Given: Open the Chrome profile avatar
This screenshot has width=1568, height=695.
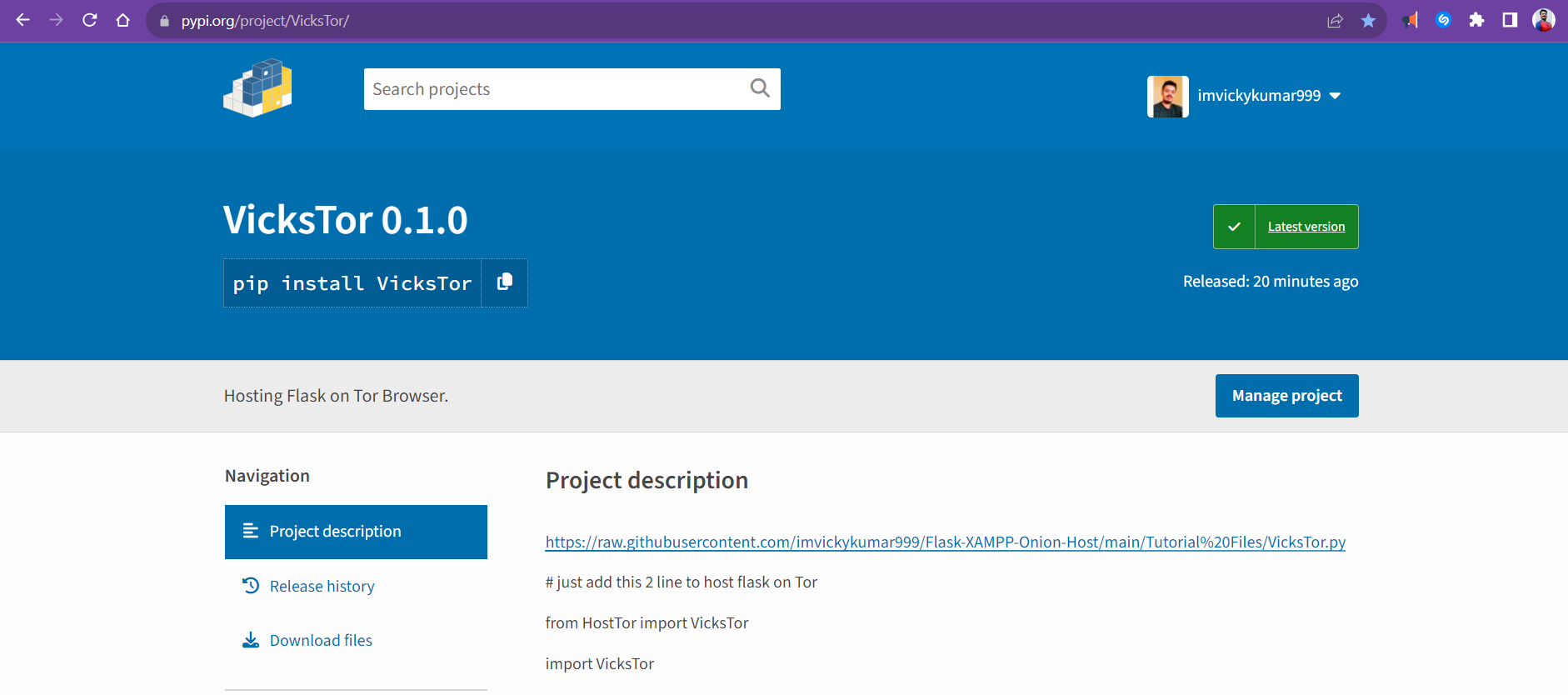Looking at the screenshot, I should point(1544,20).
